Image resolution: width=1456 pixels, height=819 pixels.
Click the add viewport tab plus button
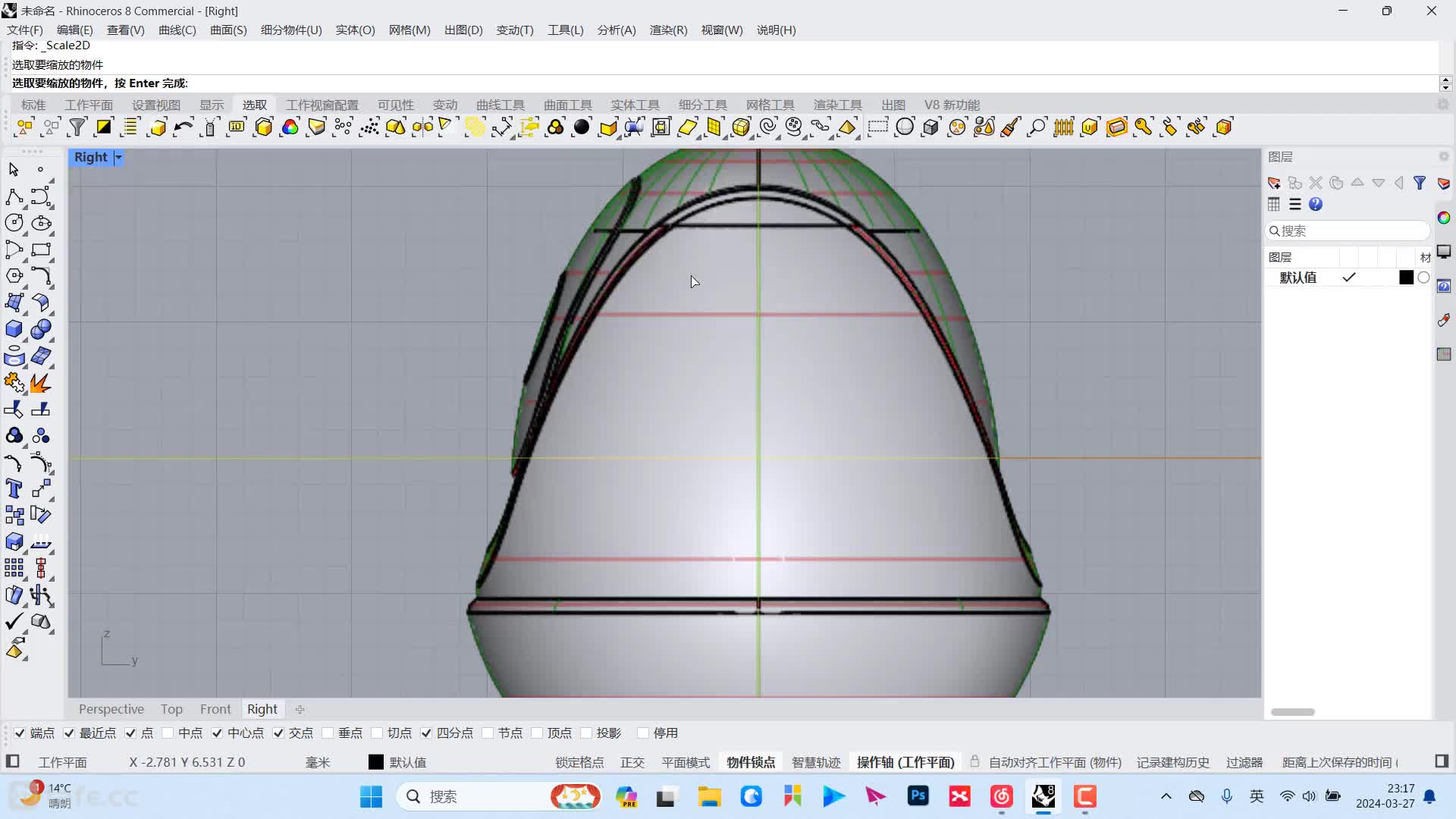click(300, 709)
